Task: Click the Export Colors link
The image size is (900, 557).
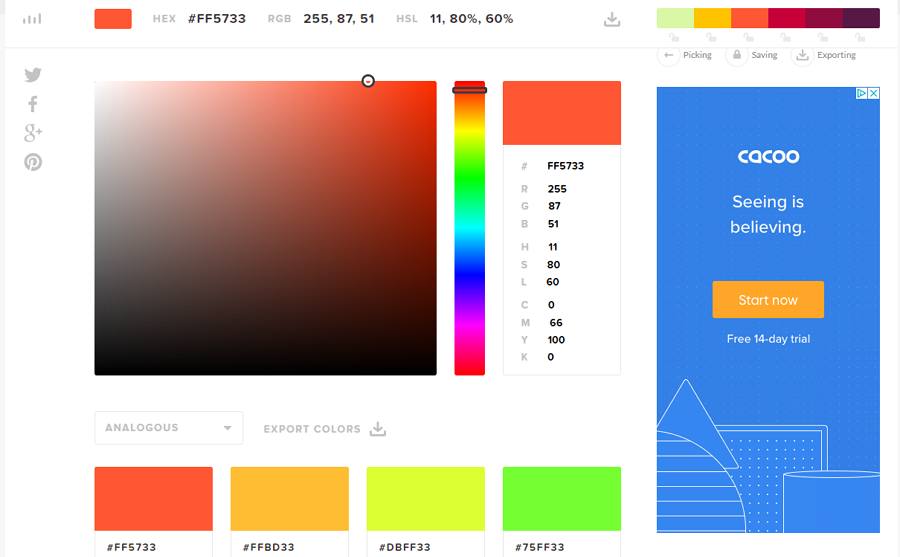Action: [324, 429]
